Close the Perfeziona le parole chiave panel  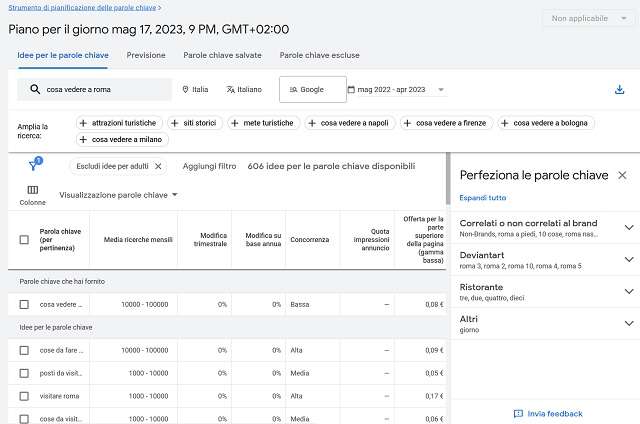tap(622, 175)
